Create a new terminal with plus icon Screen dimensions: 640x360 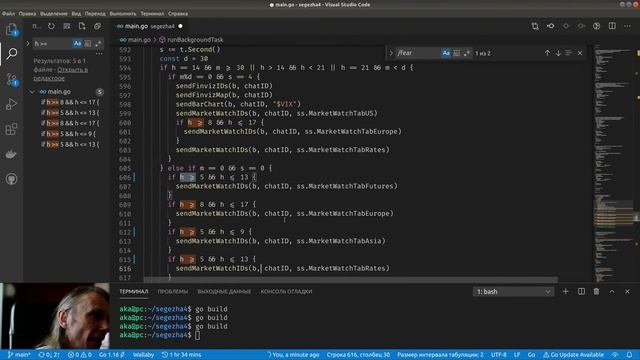(565, 291)
